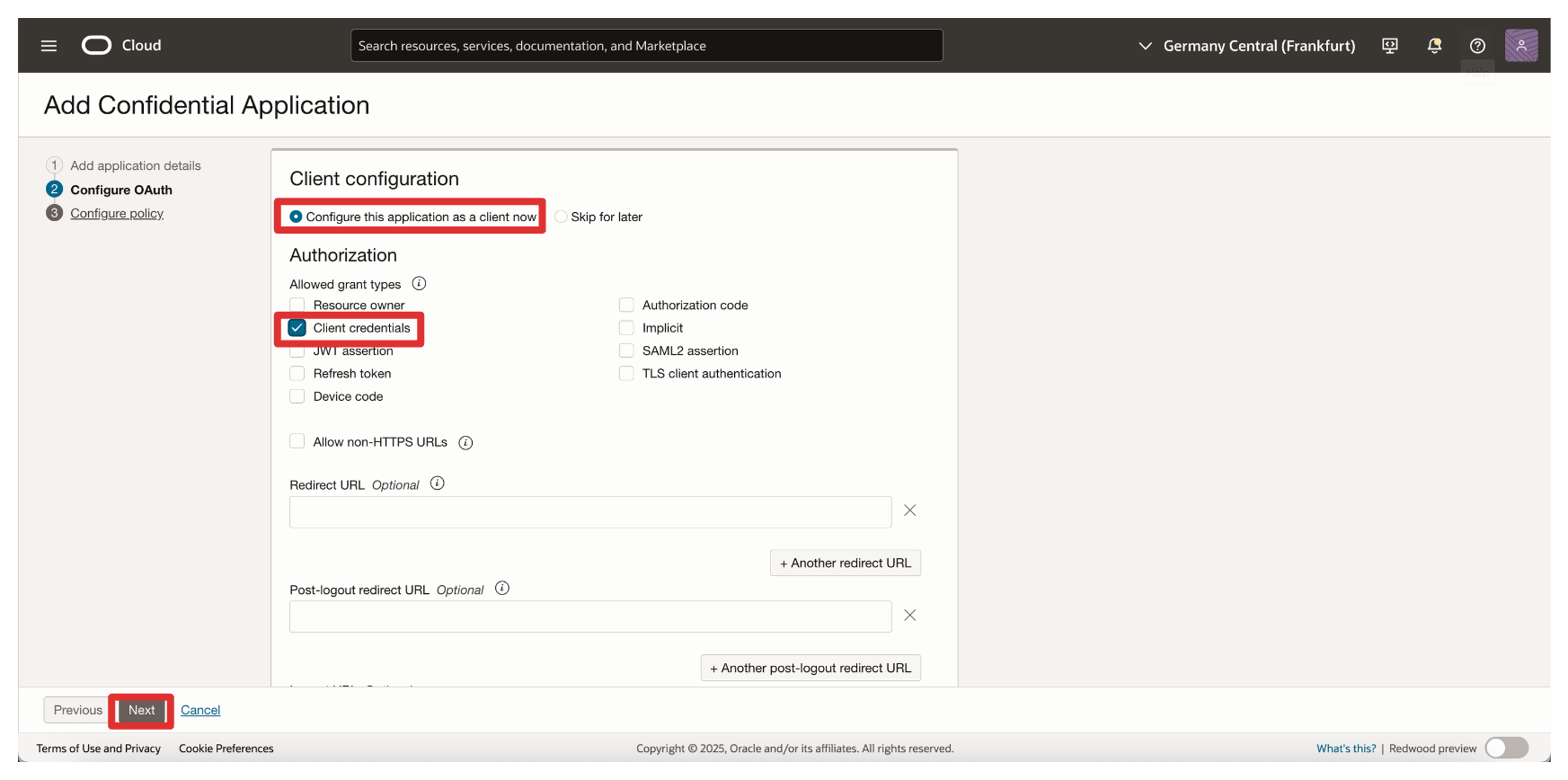The width and height of the screenshot is (1568, 780).
Task: Uncheck the Client credentials checkbox
Action: pyautogui.click(x=297, y=328)
